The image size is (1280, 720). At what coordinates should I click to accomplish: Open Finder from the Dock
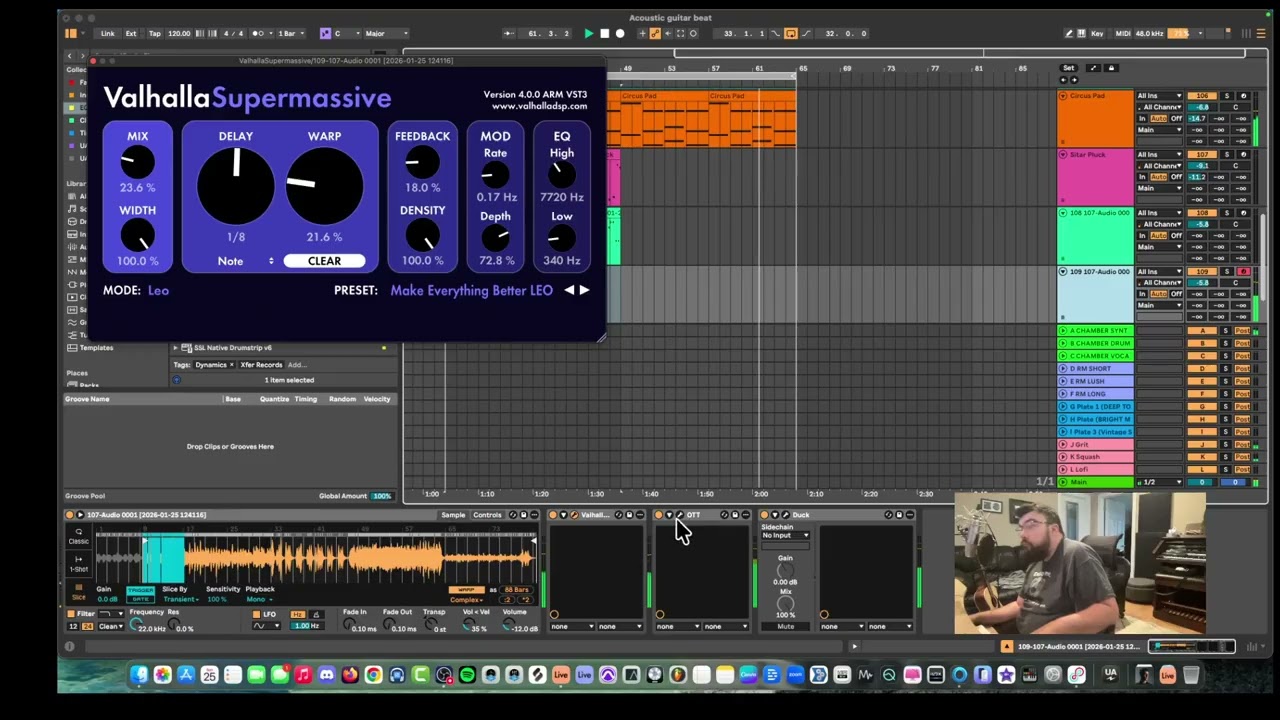coord(139,675)
